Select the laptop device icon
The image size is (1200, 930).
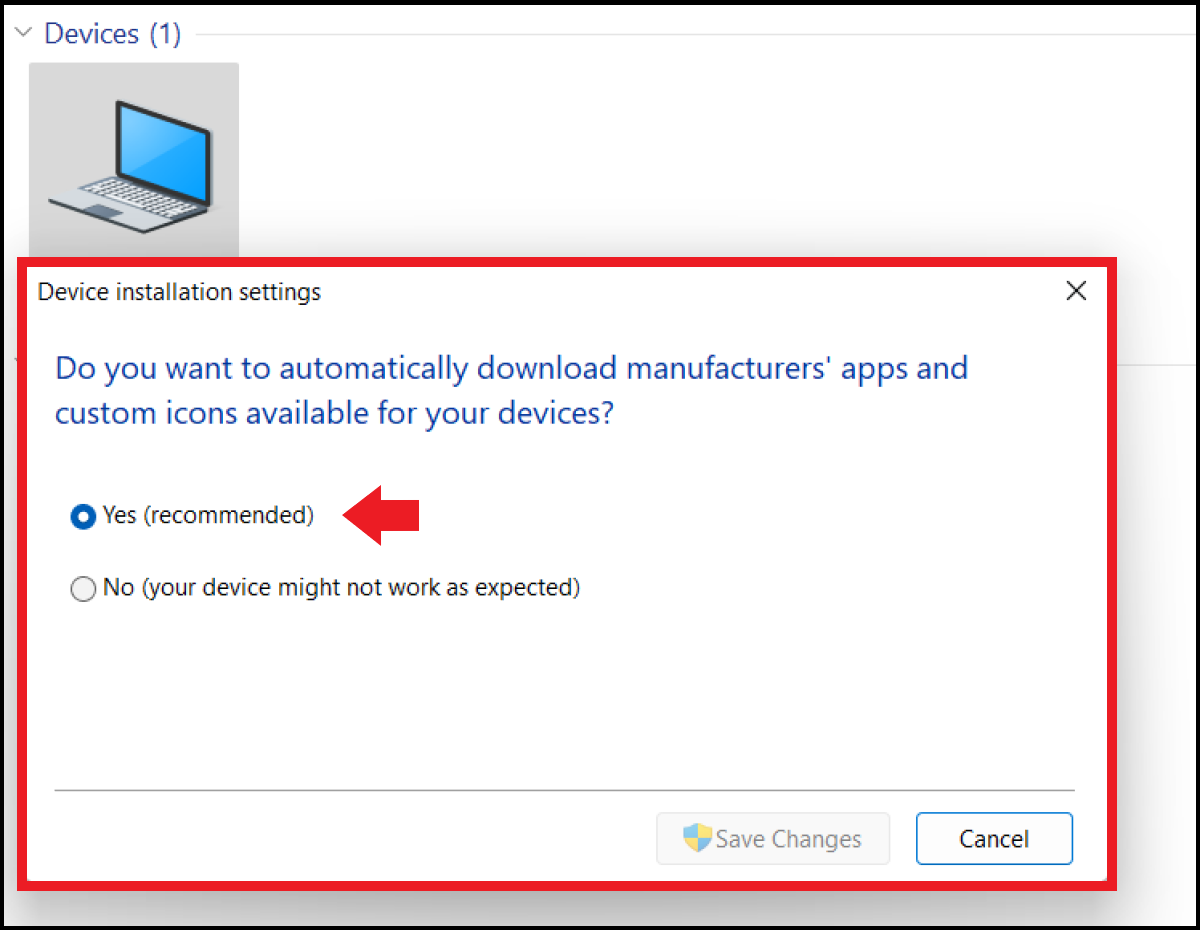(134, 158)
